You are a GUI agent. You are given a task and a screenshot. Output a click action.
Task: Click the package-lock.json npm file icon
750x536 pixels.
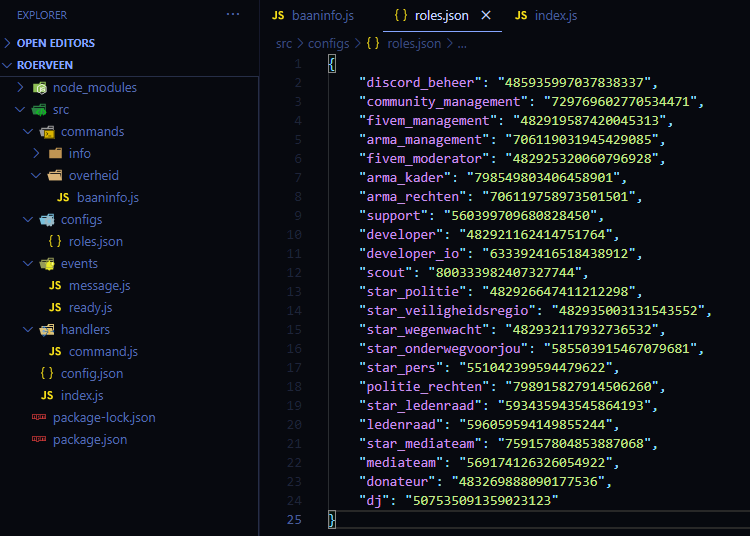tap(40, 418)
